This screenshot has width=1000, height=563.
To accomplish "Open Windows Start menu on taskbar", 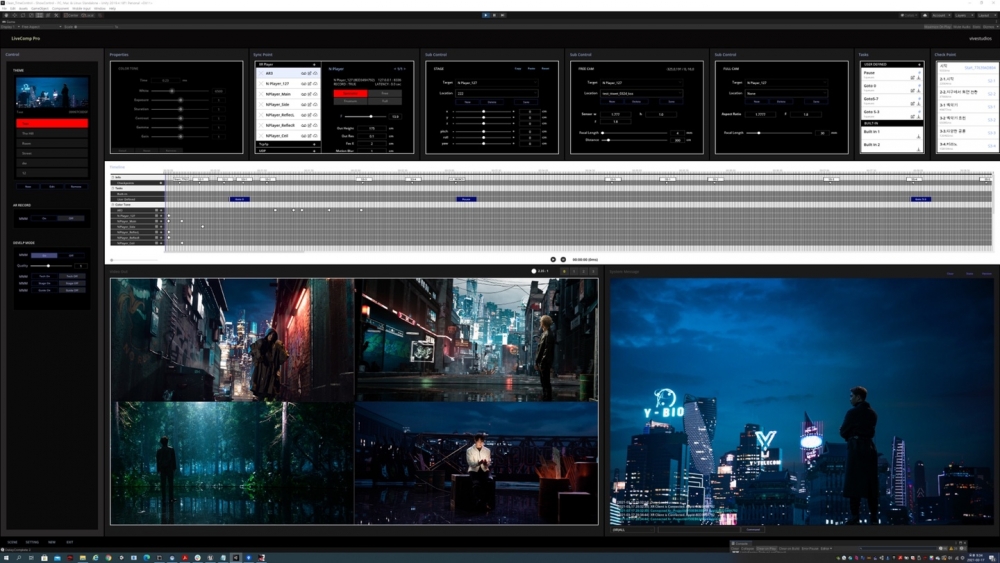I will (x=5, y=557).
